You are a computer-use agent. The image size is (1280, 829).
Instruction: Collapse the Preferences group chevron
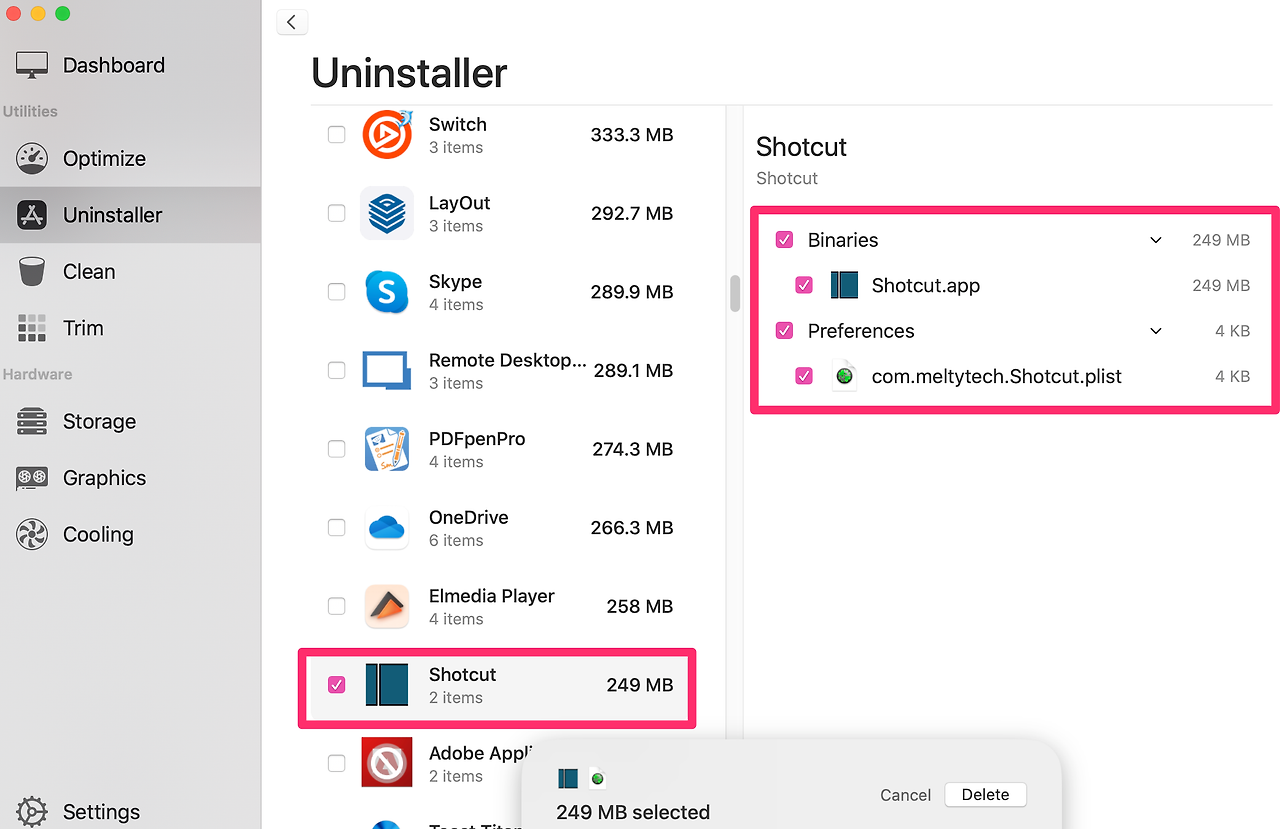[1156, 331]
